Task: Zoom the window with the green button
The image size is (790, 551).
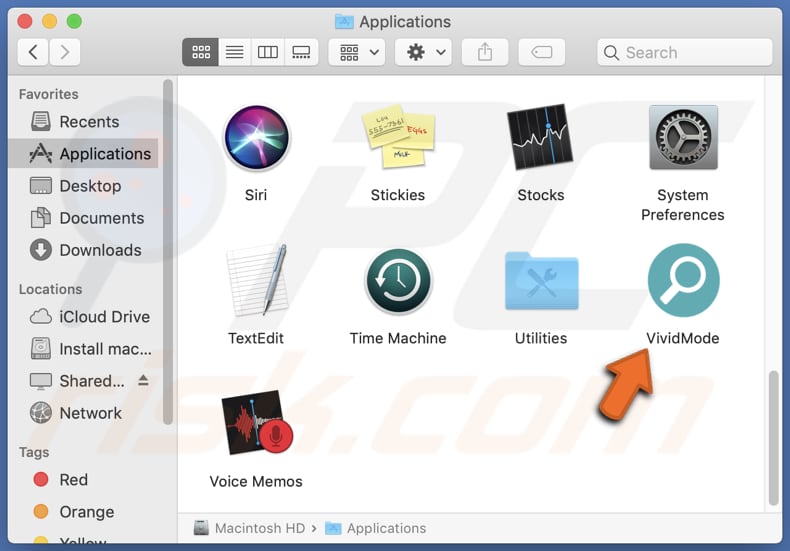Action: pyautogui.click(x=74, y=22)
